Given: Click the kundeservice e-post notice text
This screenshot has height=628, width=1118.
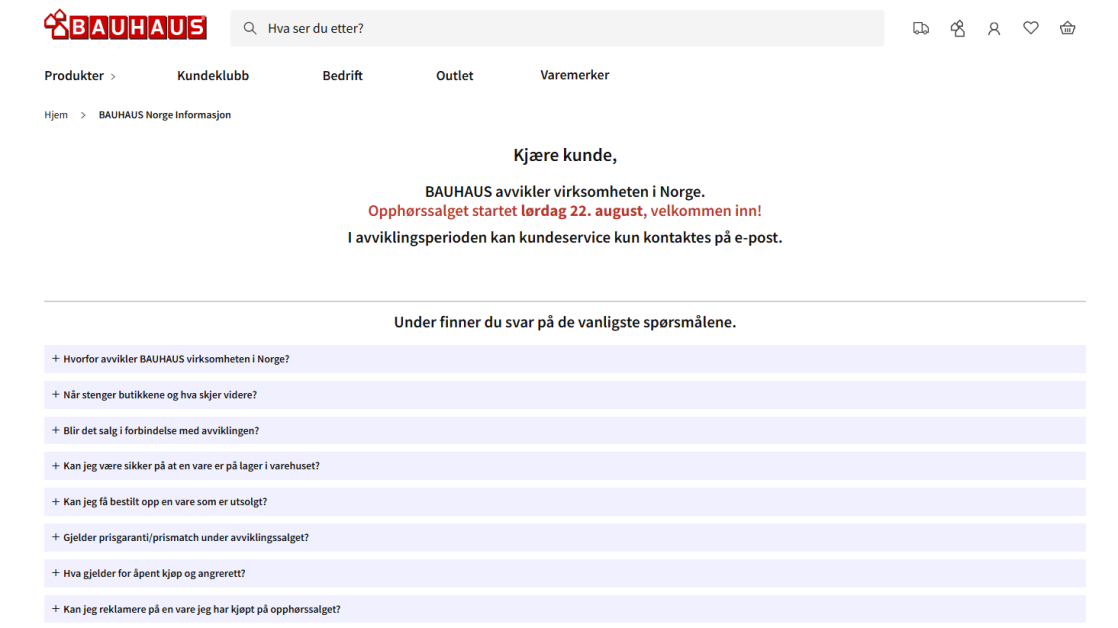Looking at the screenshot, I should tap(565, 237).
